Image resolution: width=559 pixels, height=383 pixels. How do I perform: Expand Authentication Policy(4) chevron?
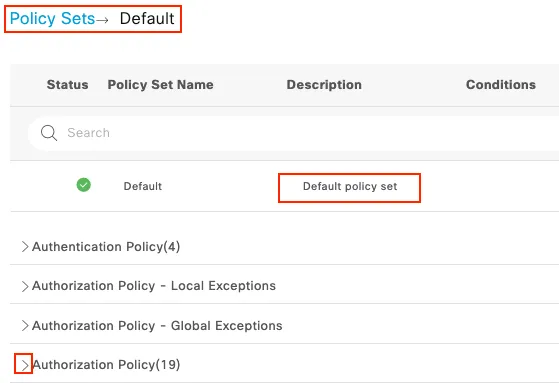24,246
